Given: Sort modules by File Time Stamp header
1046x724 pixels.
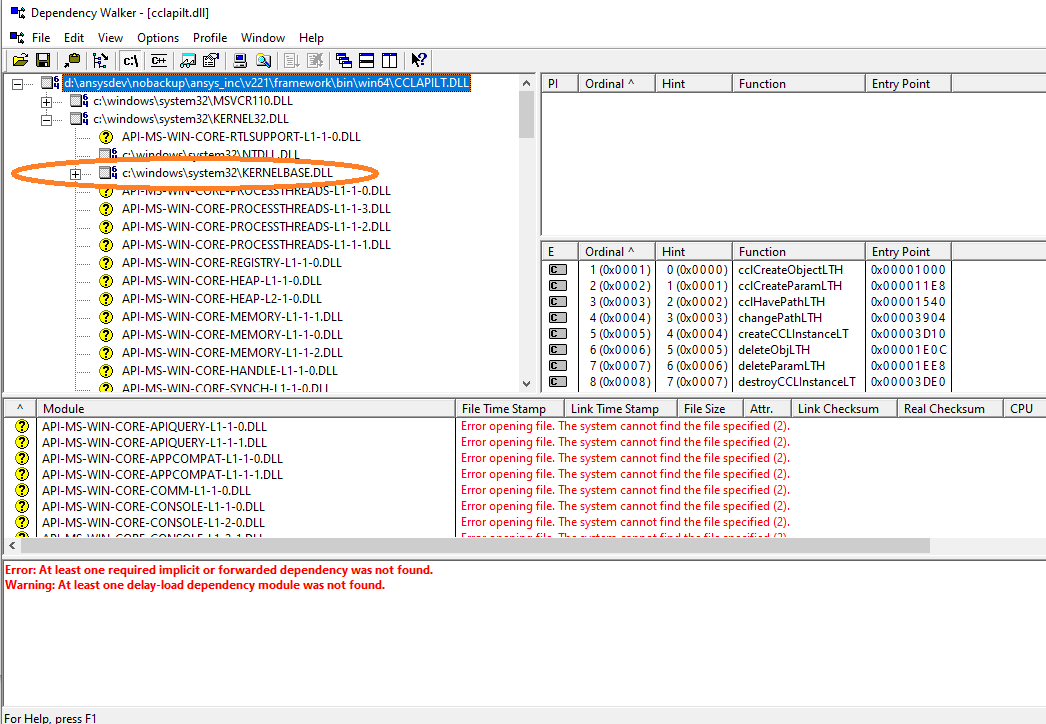Looking at the screenshot, I should pyautogui.click(x=510, y=408).
